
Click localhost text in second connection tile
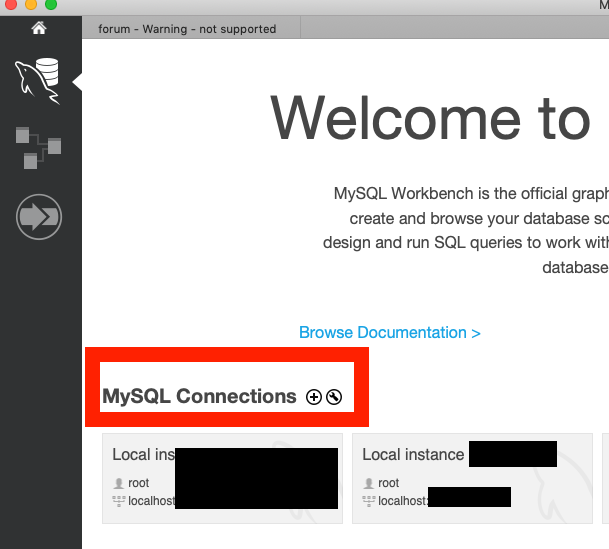402,501
